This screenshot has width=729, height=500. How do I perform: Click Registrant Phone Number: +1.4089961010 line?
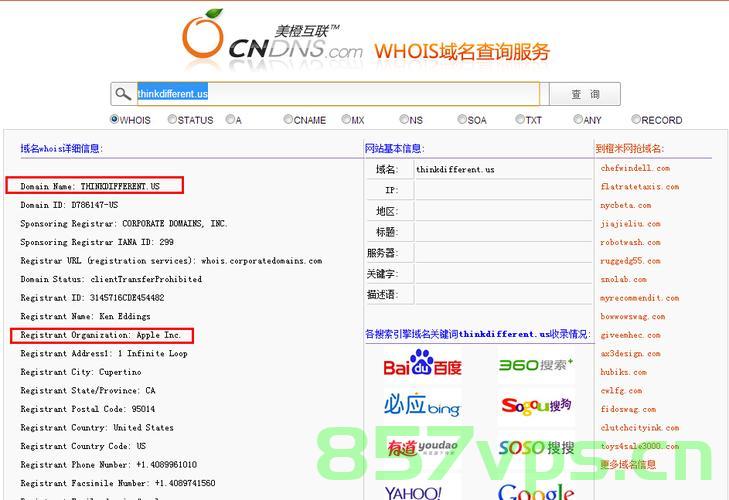coord(109,465)
